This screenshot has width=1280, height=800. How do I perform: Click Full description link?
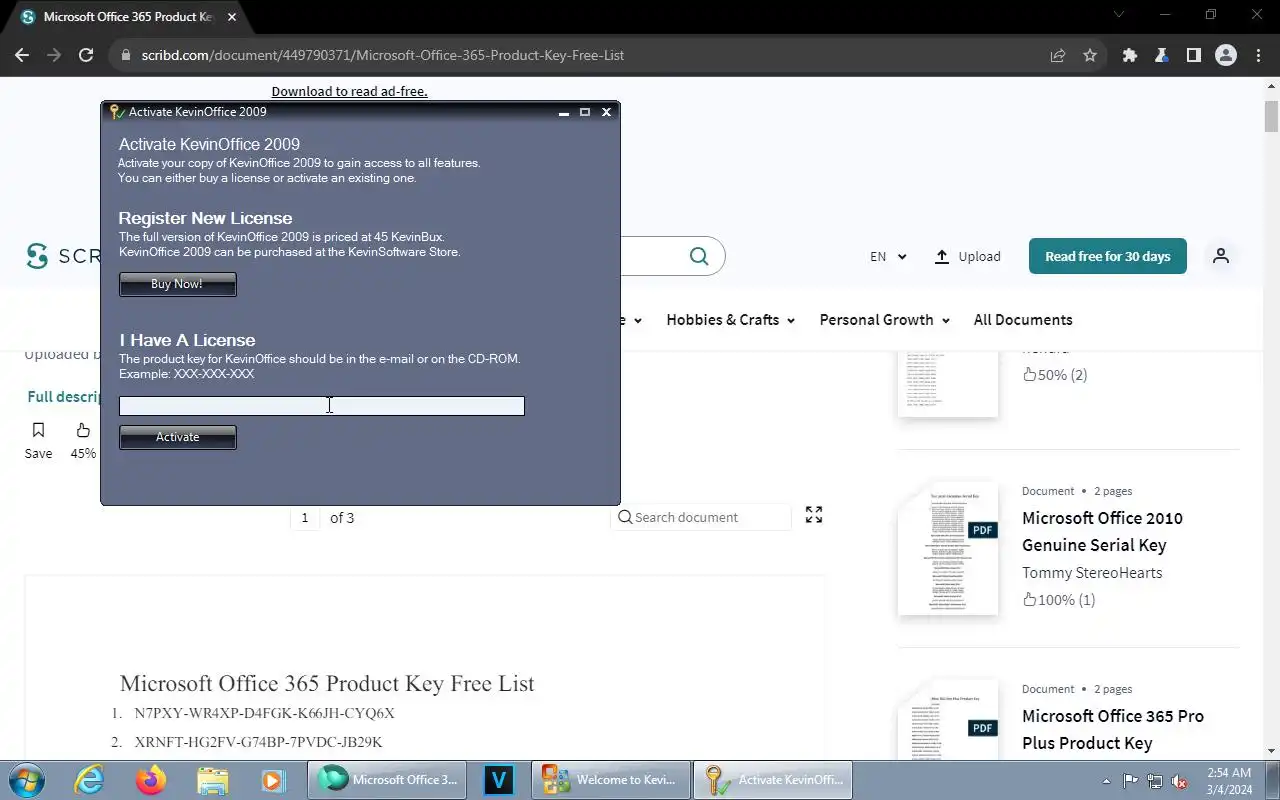pos(66,396)
